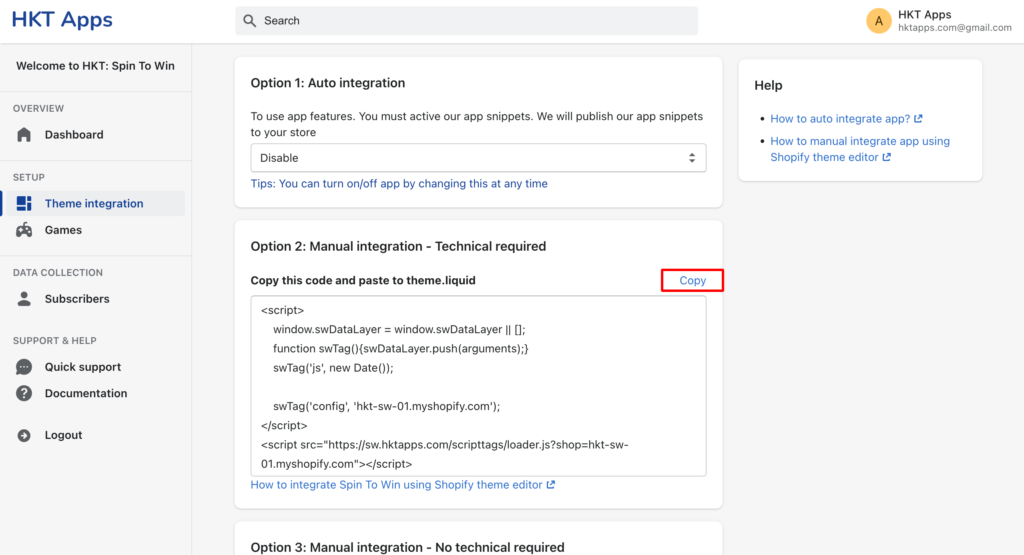This screenshot has height=555, width=1024.
Task: Click the Logout arrow icon
Action: [x=24, y=436]
